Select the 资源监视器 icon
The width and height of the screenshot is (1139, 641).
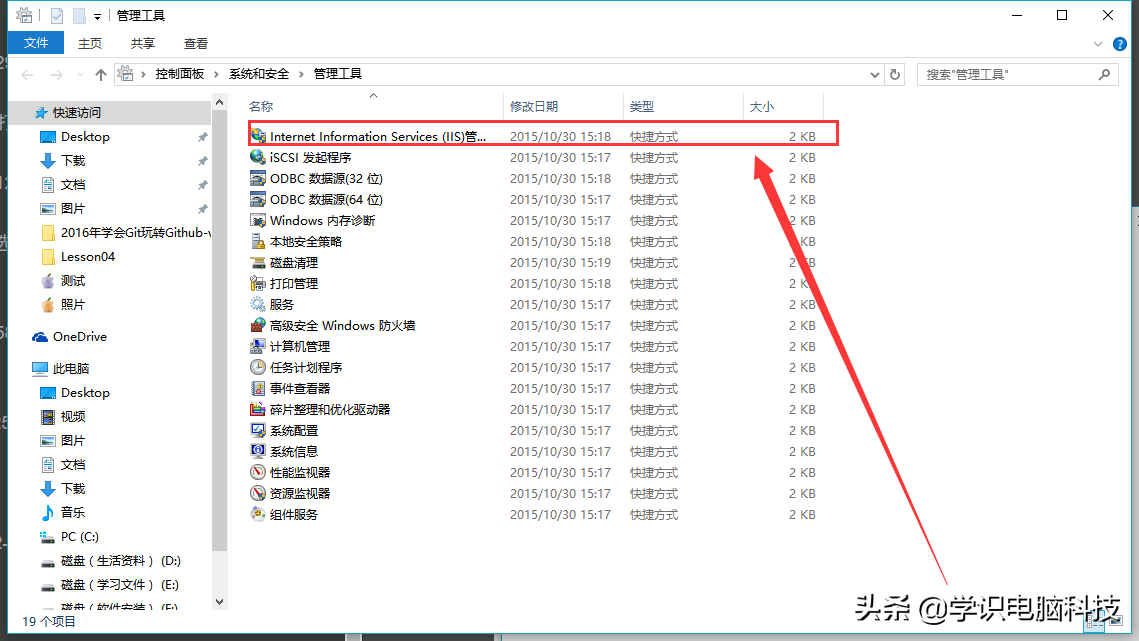coord(258,493)
